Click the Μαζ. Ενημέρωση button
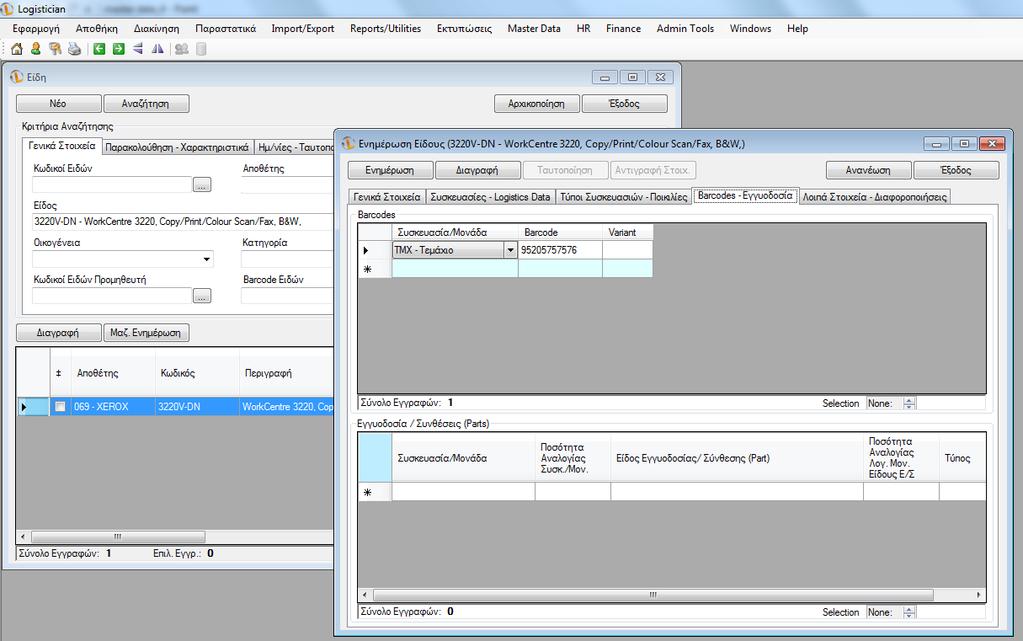 [x=145, y=333]
